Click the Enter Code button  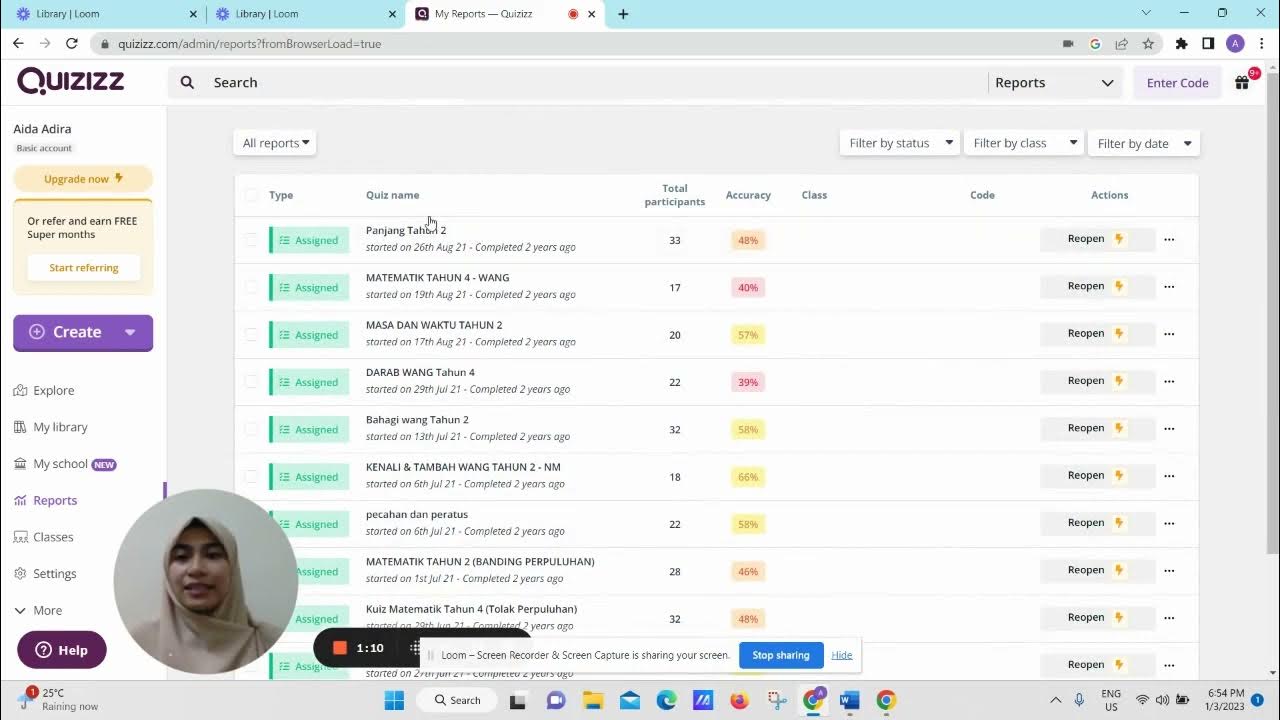coord(1177,83)
